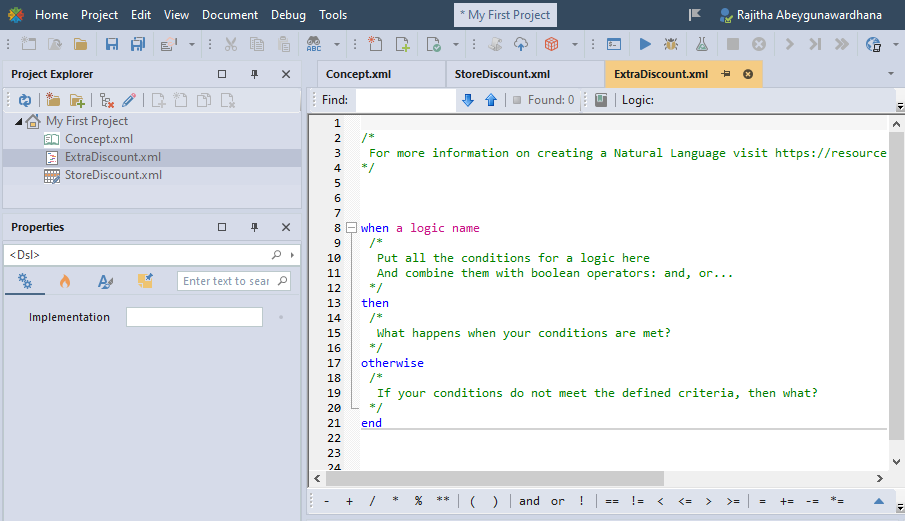Viewport: 905px width, 521px height.
Task: Open the Document menu
Action: coord(230,14)
